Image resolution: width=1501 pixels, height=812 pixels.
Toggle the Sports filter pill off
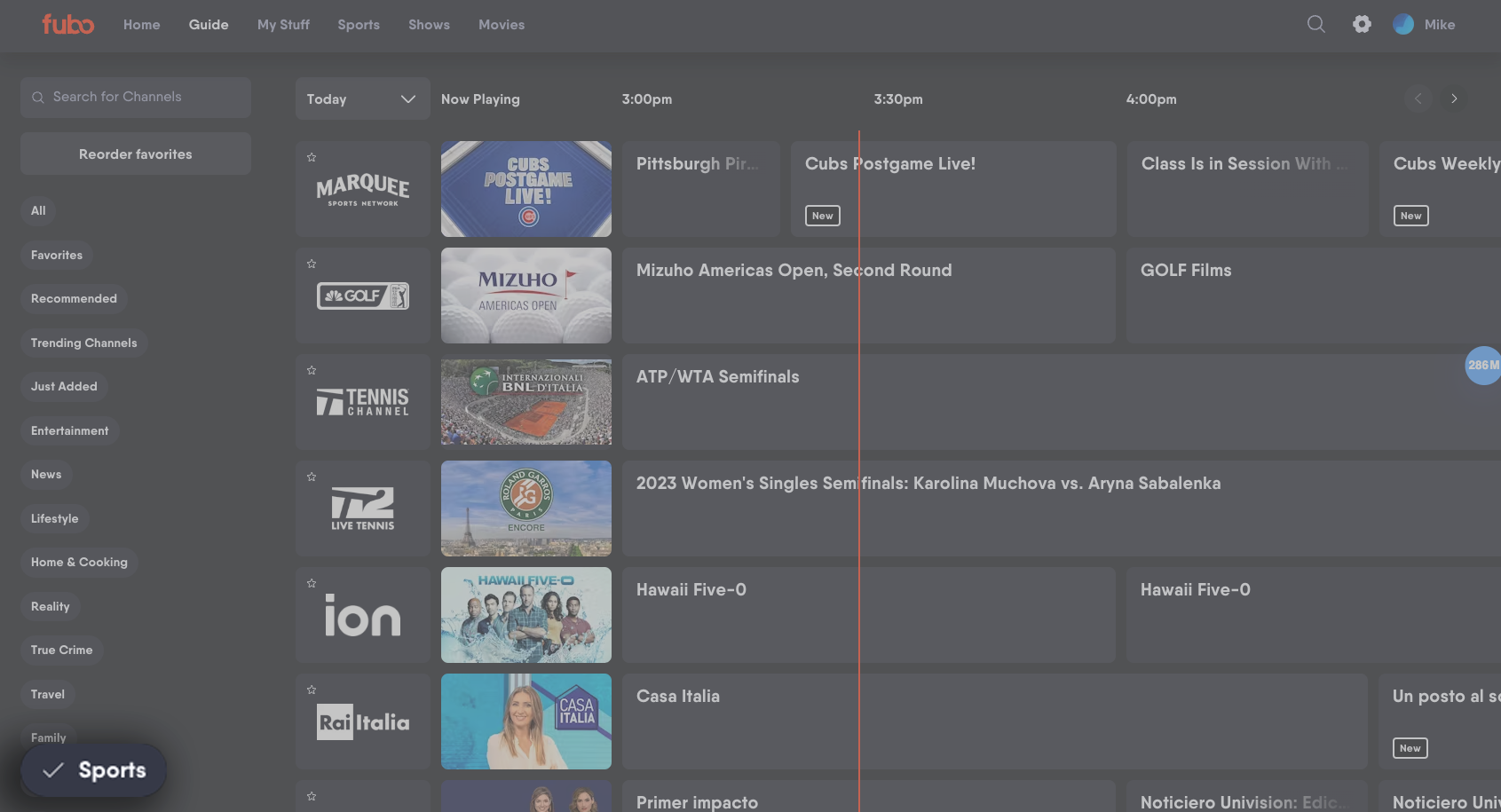coord(92,769)
